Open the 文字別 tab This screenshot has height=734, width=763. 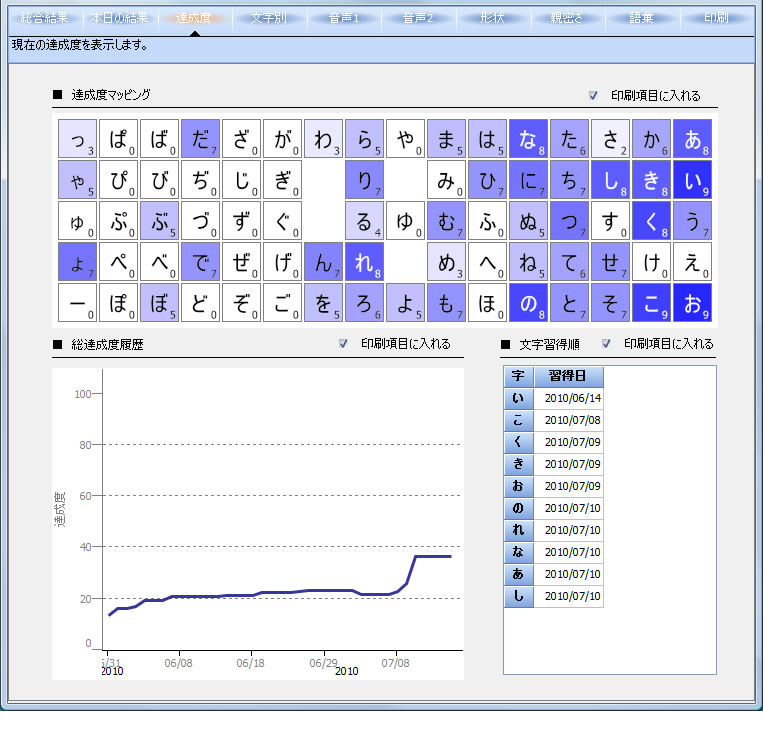pyautogui.click(x=268, y=18)
